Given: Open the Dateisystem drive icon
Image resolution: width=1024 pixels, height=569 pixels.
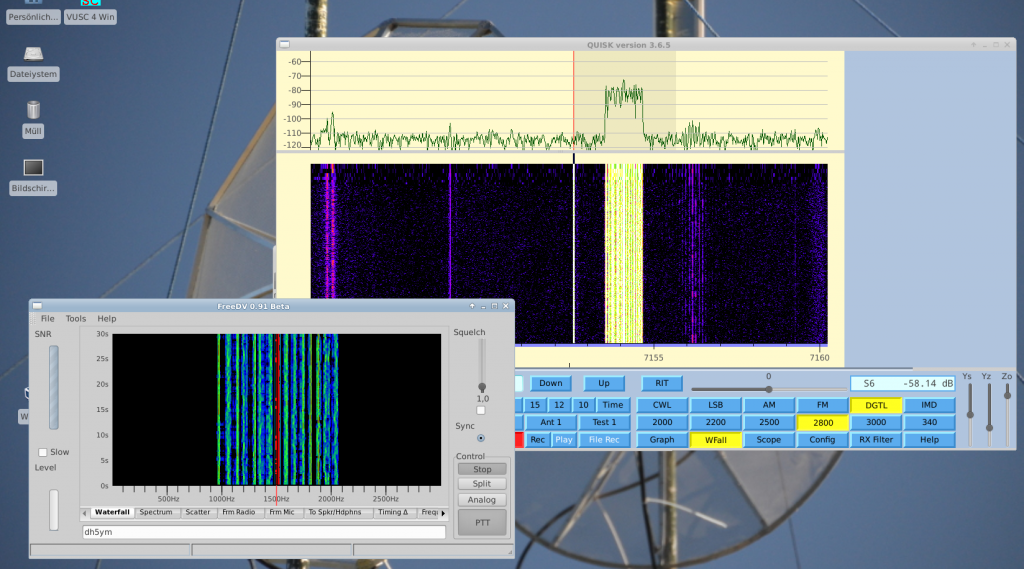Looking at the screenshot, I should (33, 55).
